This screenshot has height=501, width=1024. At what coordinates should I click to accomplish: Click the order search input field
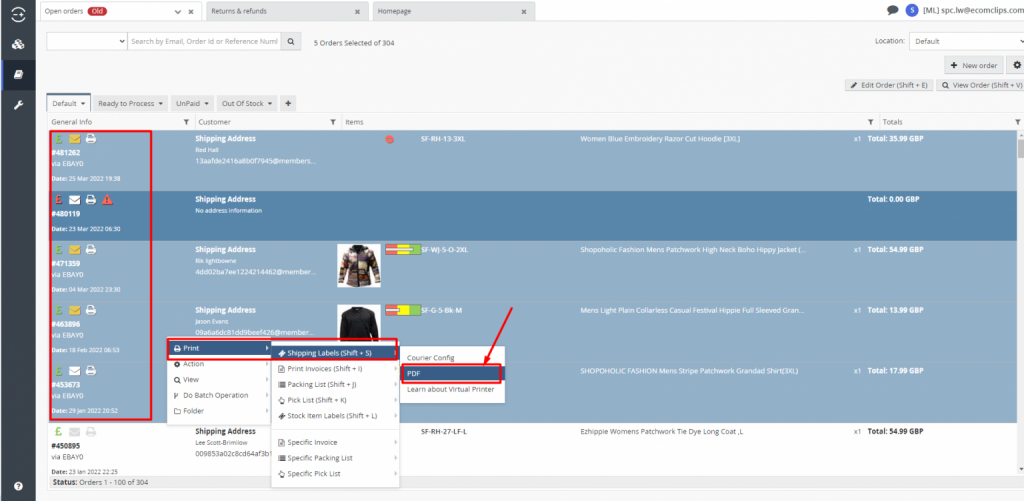point(204,41)
